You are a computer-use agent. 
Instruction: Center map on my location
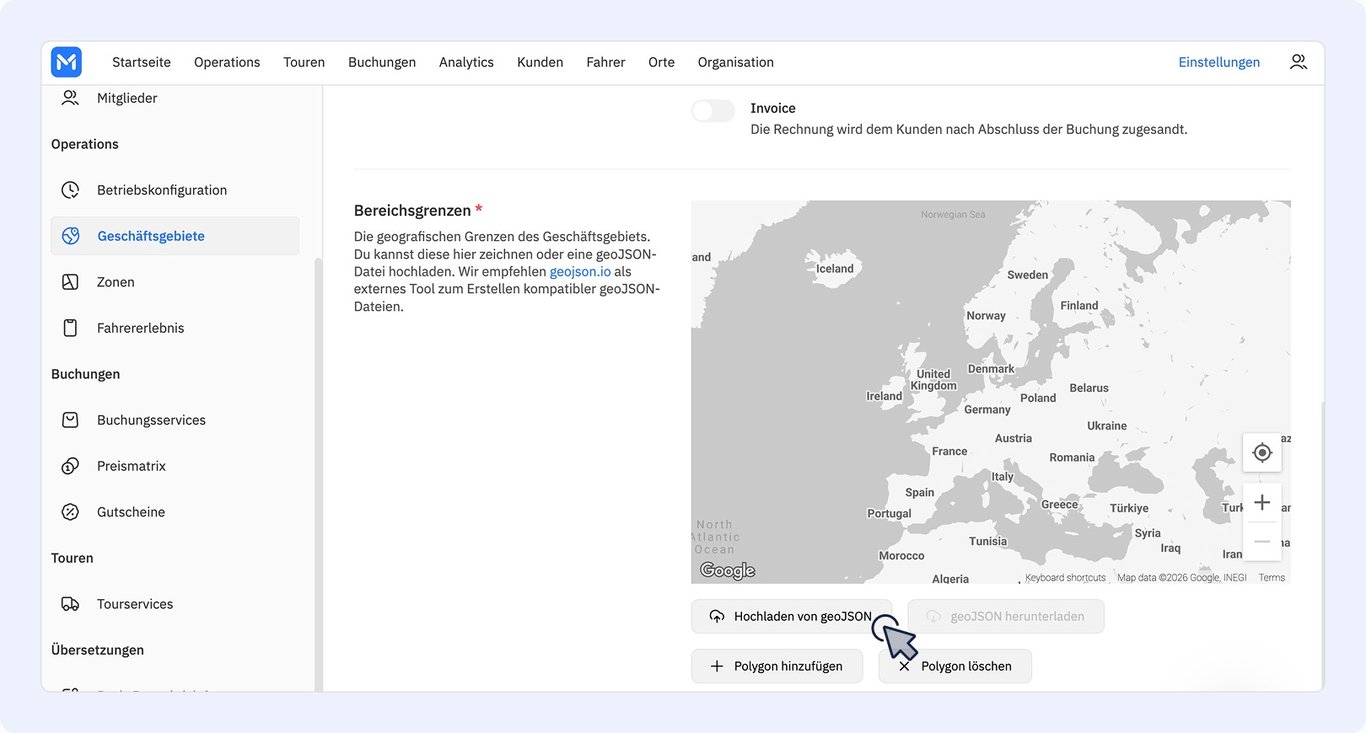tap(1262, 453)
